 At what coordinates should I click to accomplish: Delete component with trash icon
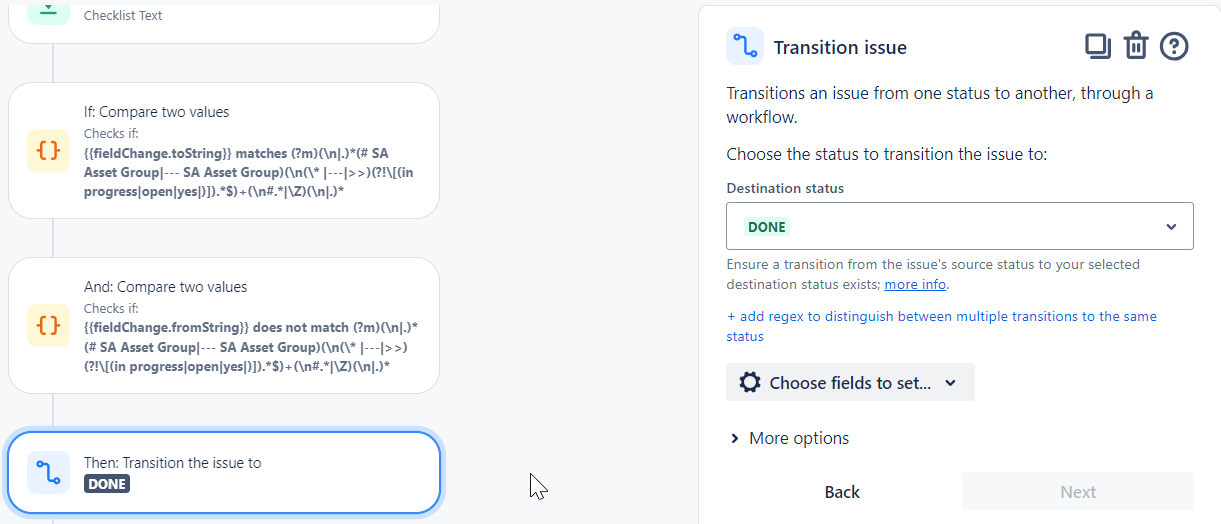[1136, 46]
